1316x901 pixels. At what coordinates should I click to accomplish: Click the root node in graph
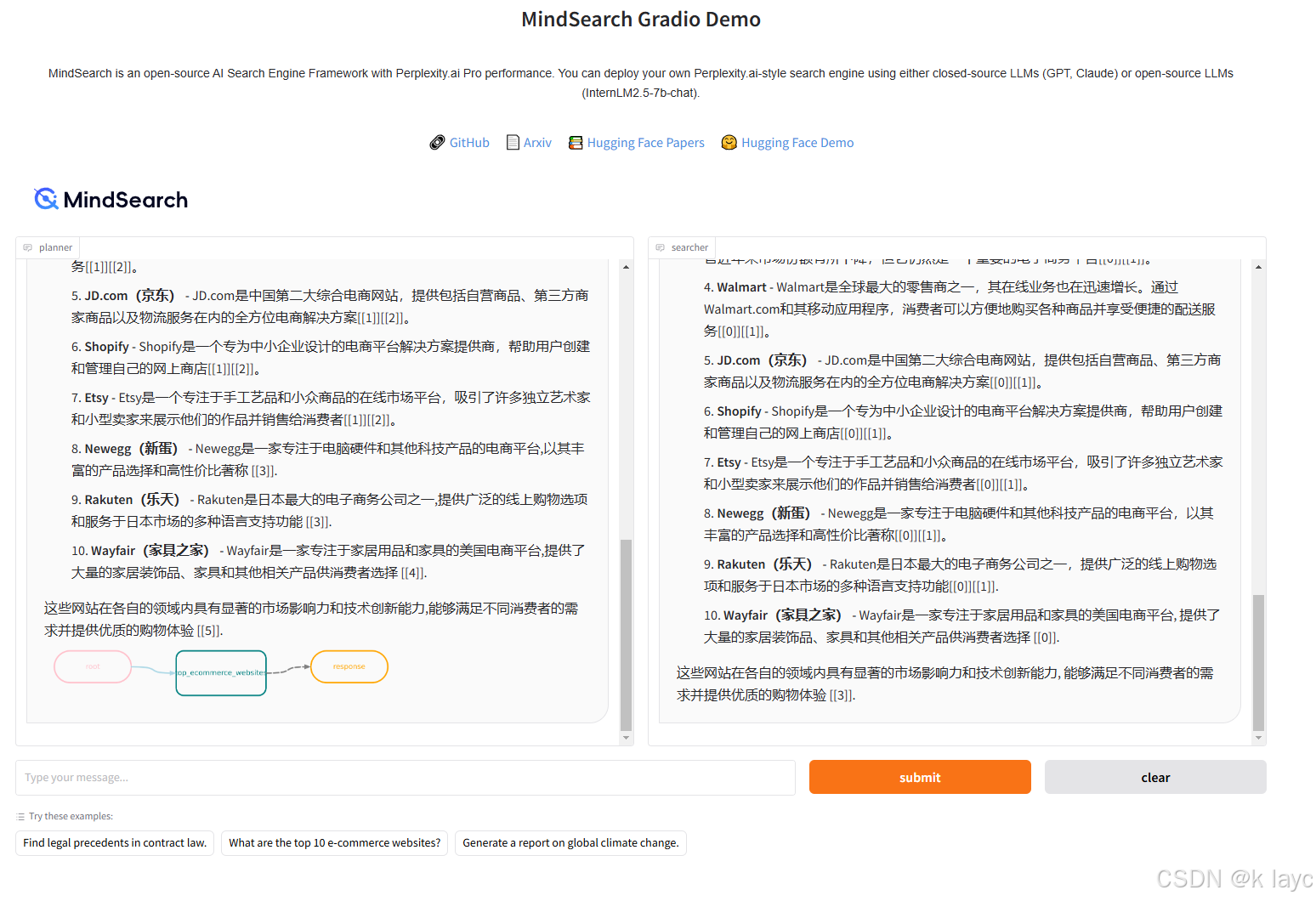(x=93, y=666)
